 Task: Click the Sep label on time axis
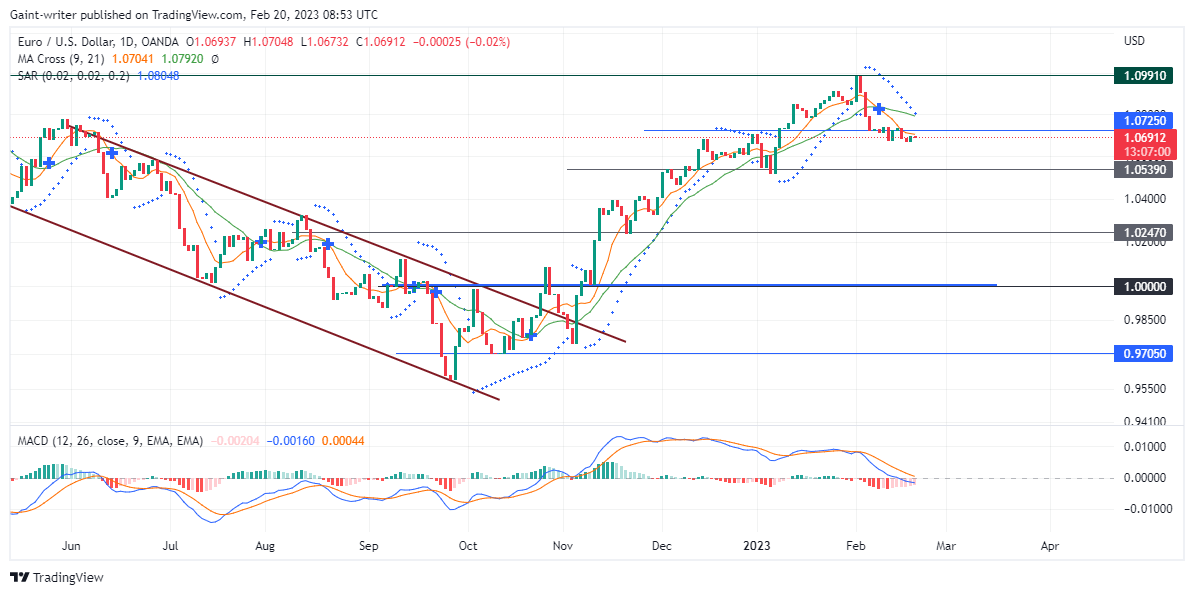[x=369, y=546]
